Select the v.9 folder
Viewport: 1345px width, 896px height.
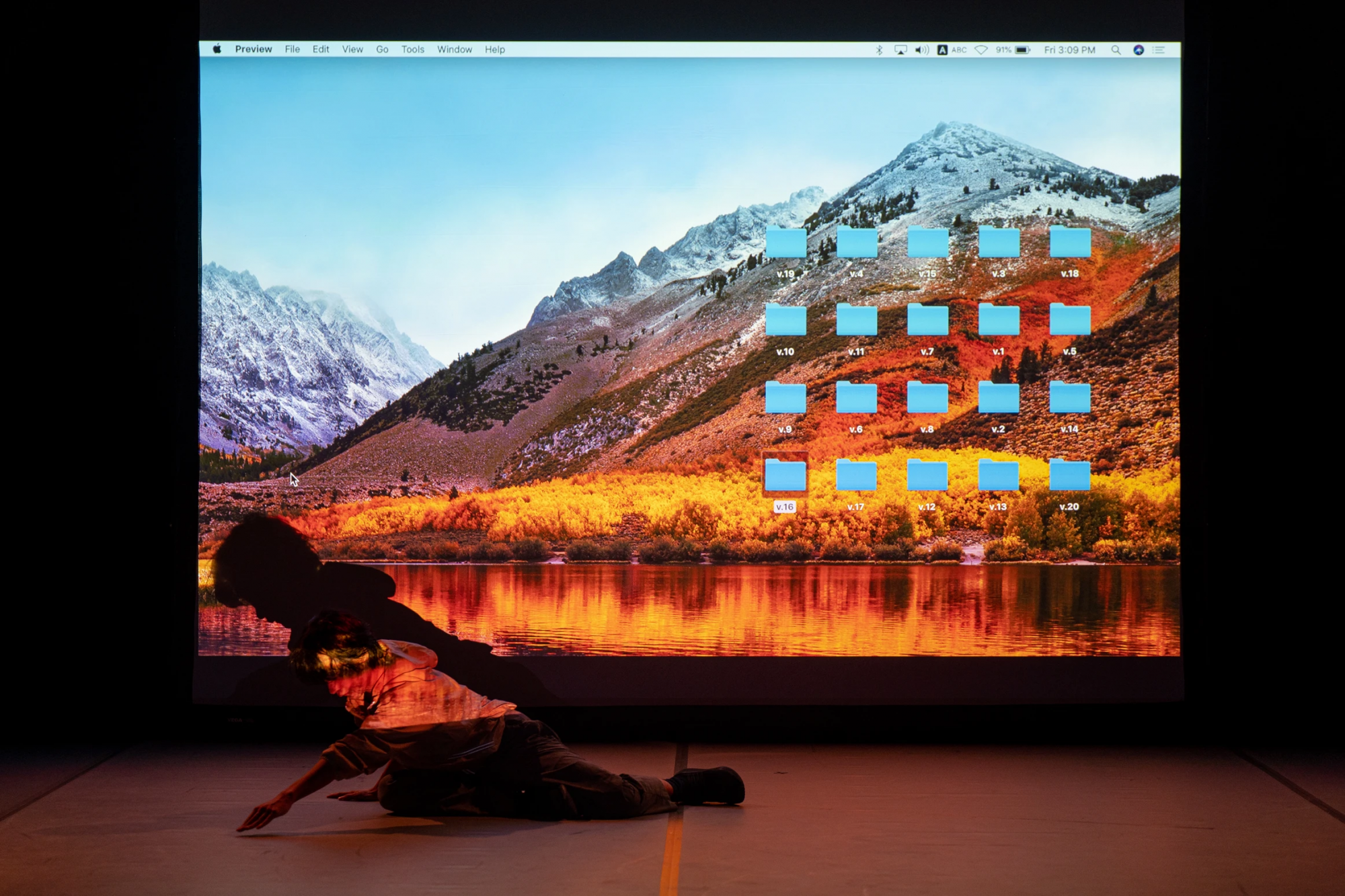pos(785,398)
